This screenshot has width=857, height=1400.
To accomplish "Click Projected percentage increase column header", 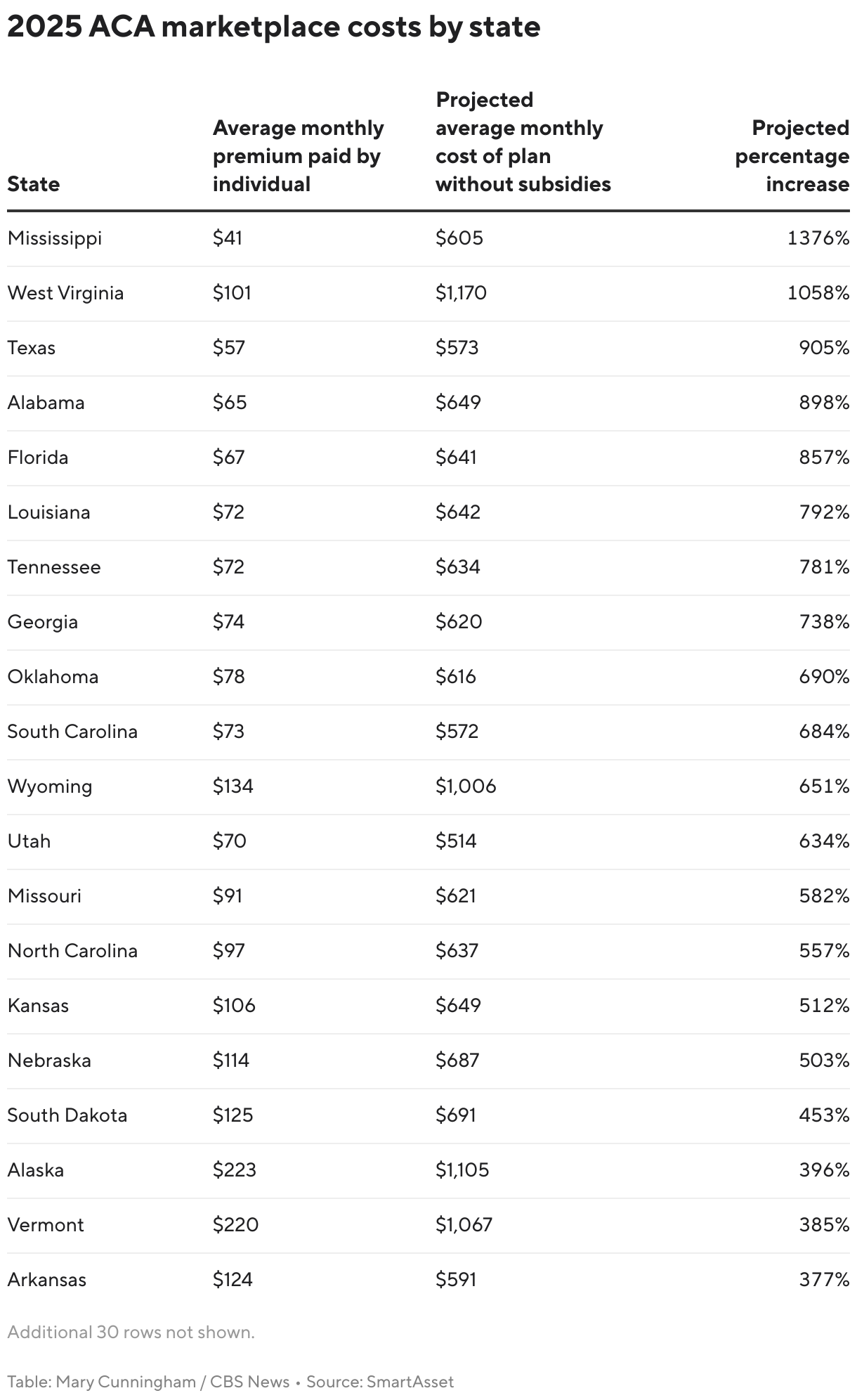I will [x=792, y=156].
